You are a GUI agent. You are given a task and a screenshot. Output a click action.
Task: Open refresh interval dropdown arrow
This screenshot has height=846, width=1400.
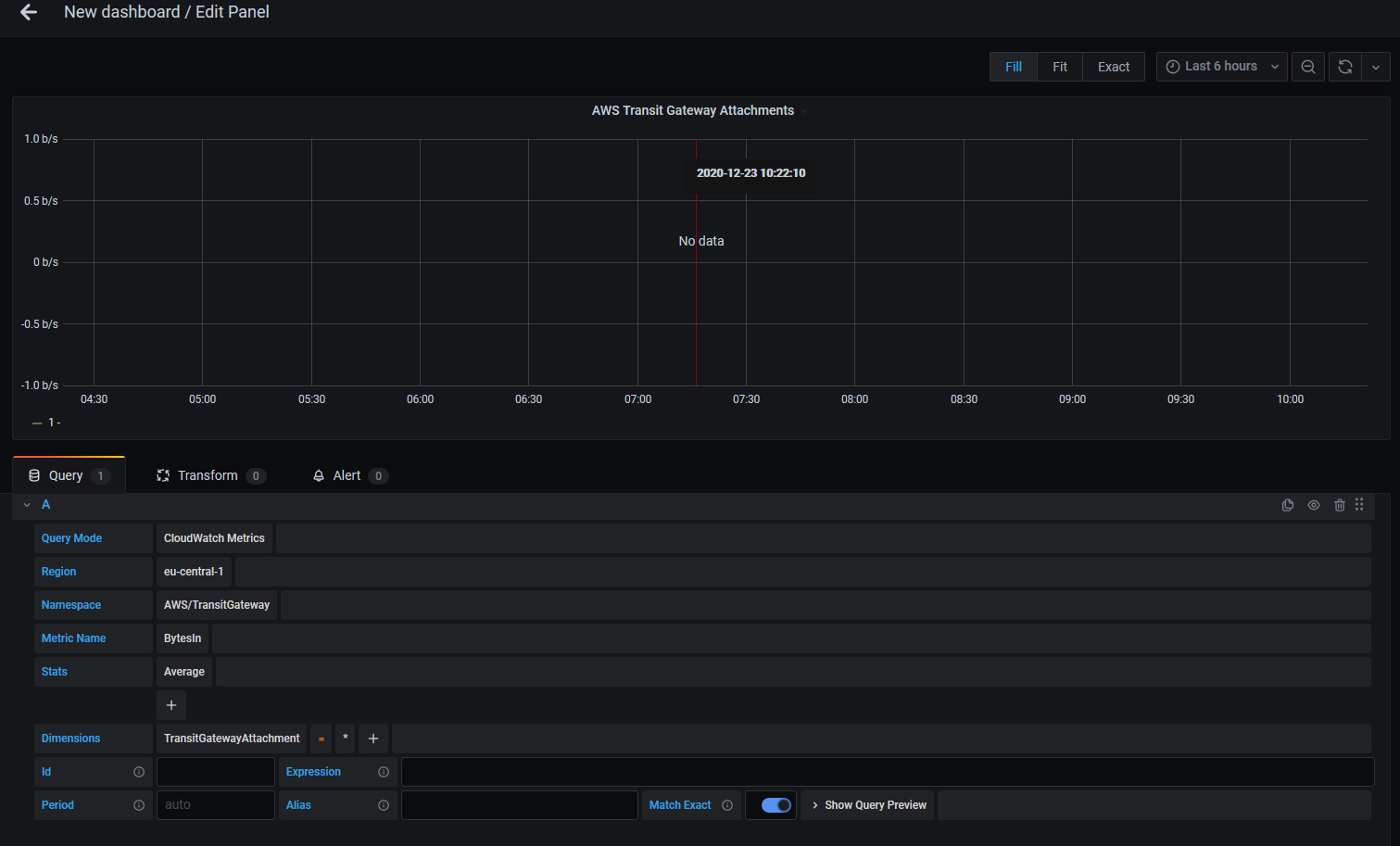pos(1376,67)
